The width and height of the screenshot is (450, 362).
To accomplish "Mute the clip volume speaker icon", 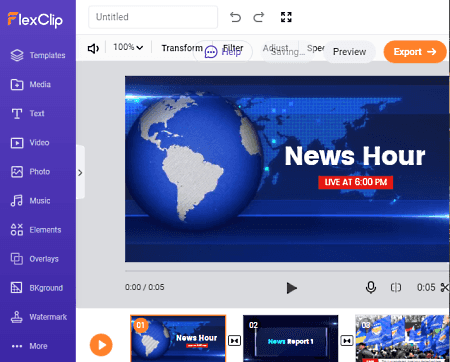I will point(93,49).
